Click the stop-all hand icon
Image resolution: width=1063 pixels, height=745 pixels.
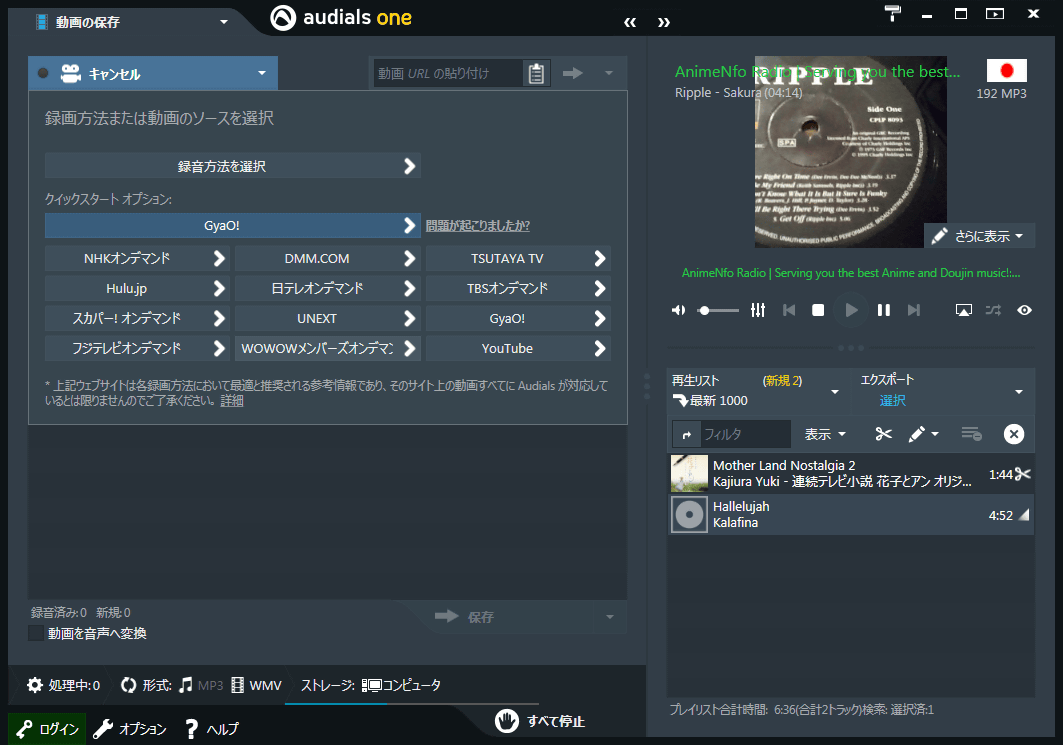click(506, 721)
